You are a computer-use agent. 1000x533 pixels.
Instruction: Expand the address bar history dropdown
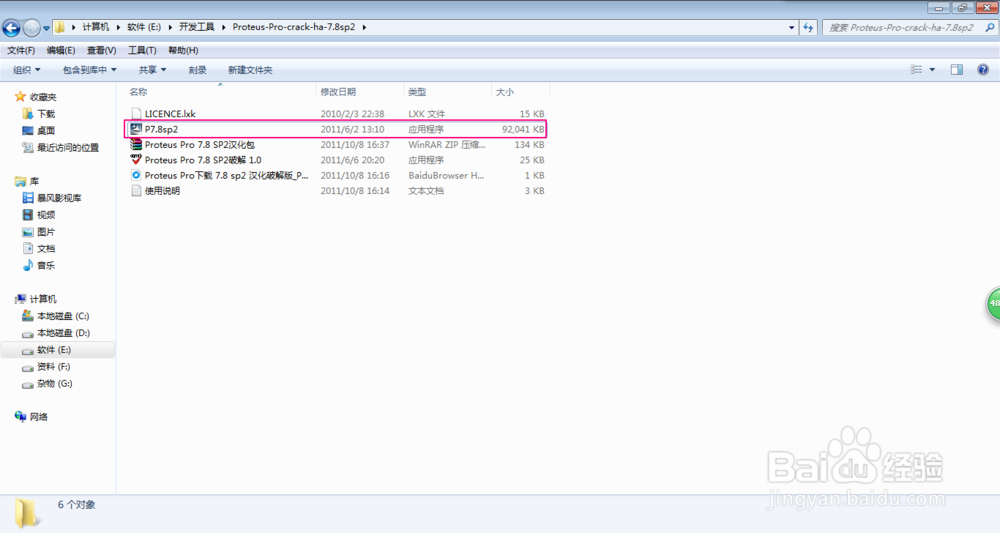coord(791,27)
